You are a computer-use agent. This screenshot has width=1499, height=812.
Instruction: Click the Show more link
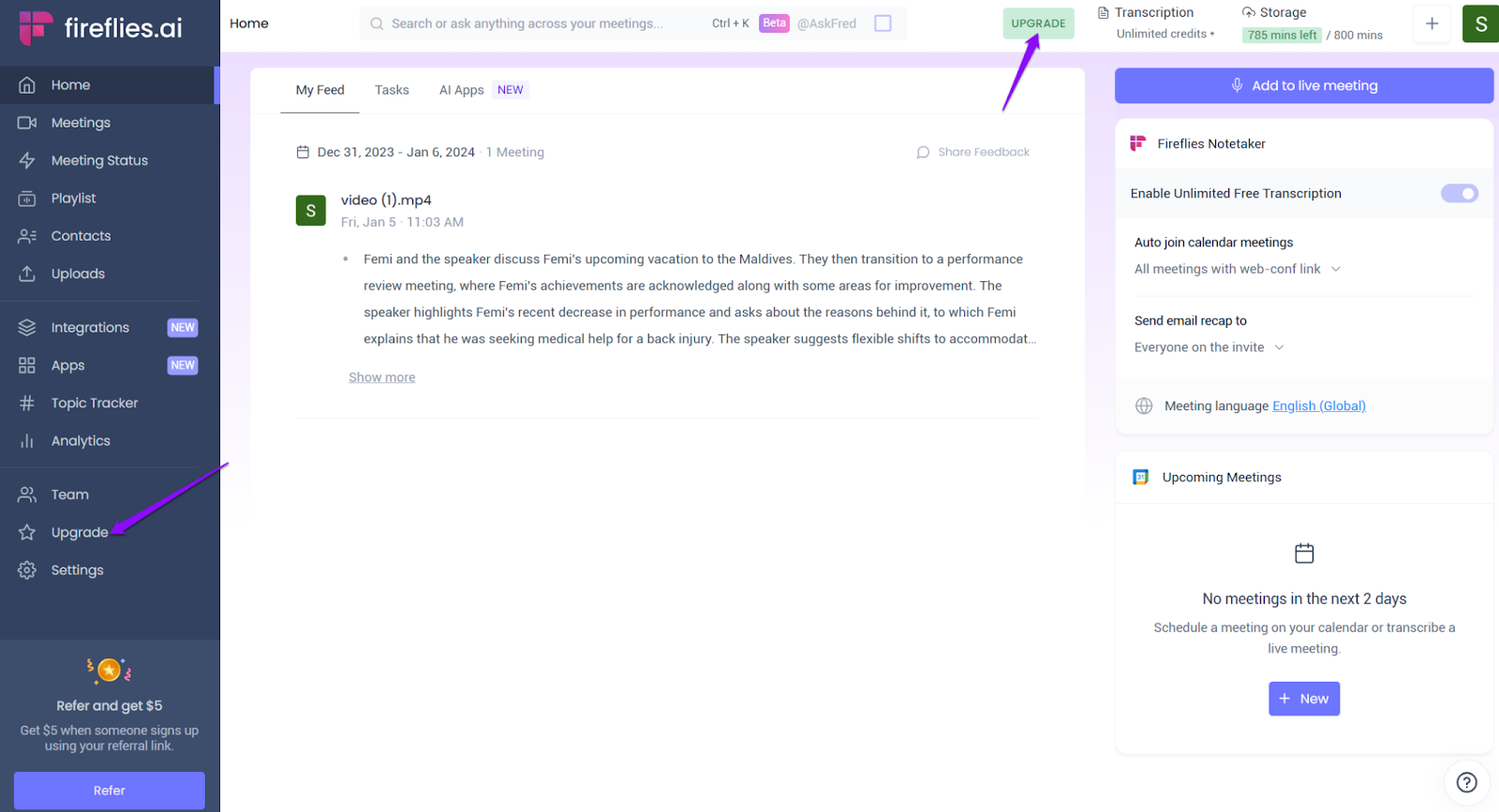coord(382,377)
